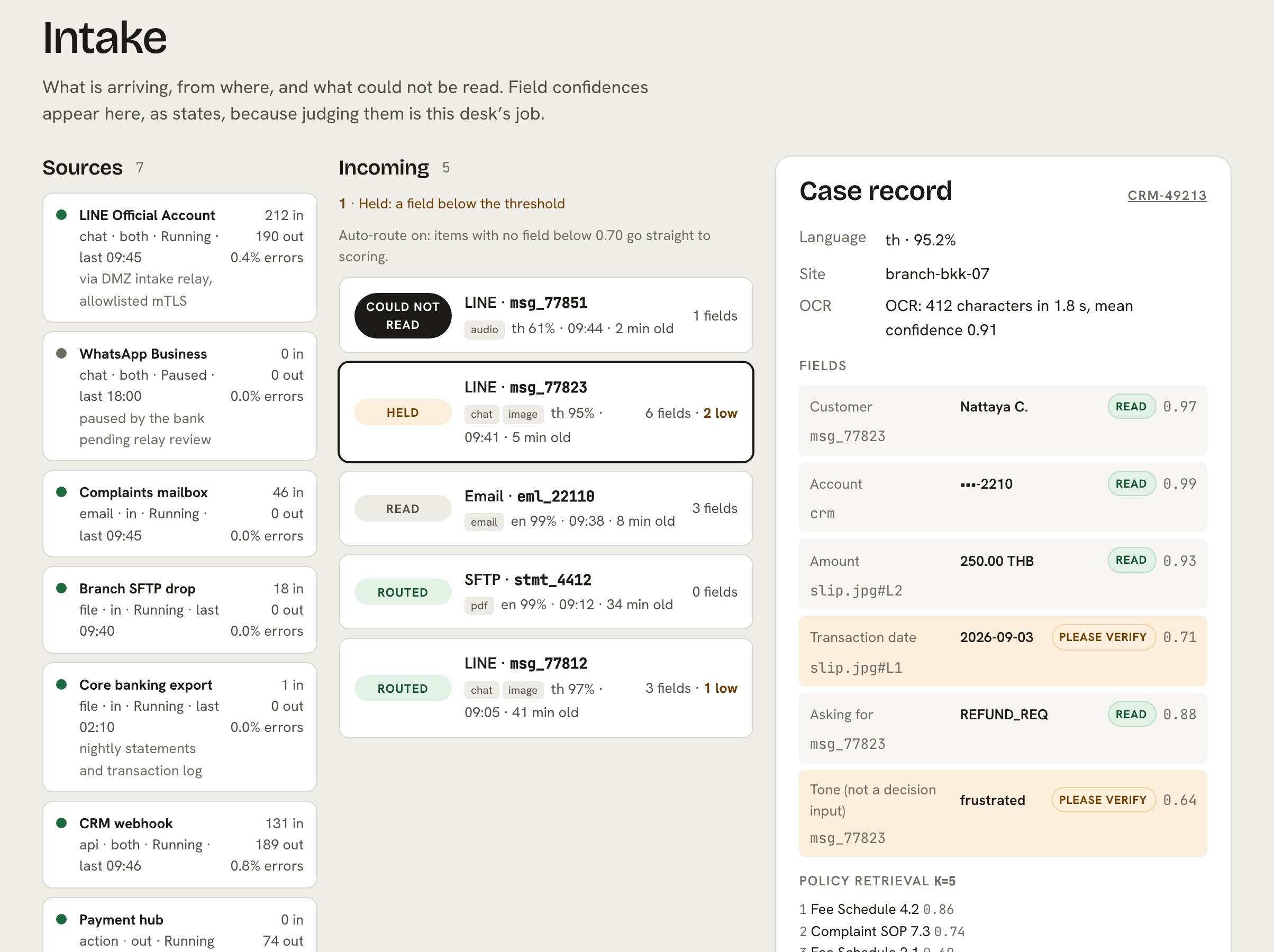Image resolution: width=1274 pixels, height=952 pixels.
Task: Click the slip.jpg#L1 source reference
Action: tap(856, 667)
